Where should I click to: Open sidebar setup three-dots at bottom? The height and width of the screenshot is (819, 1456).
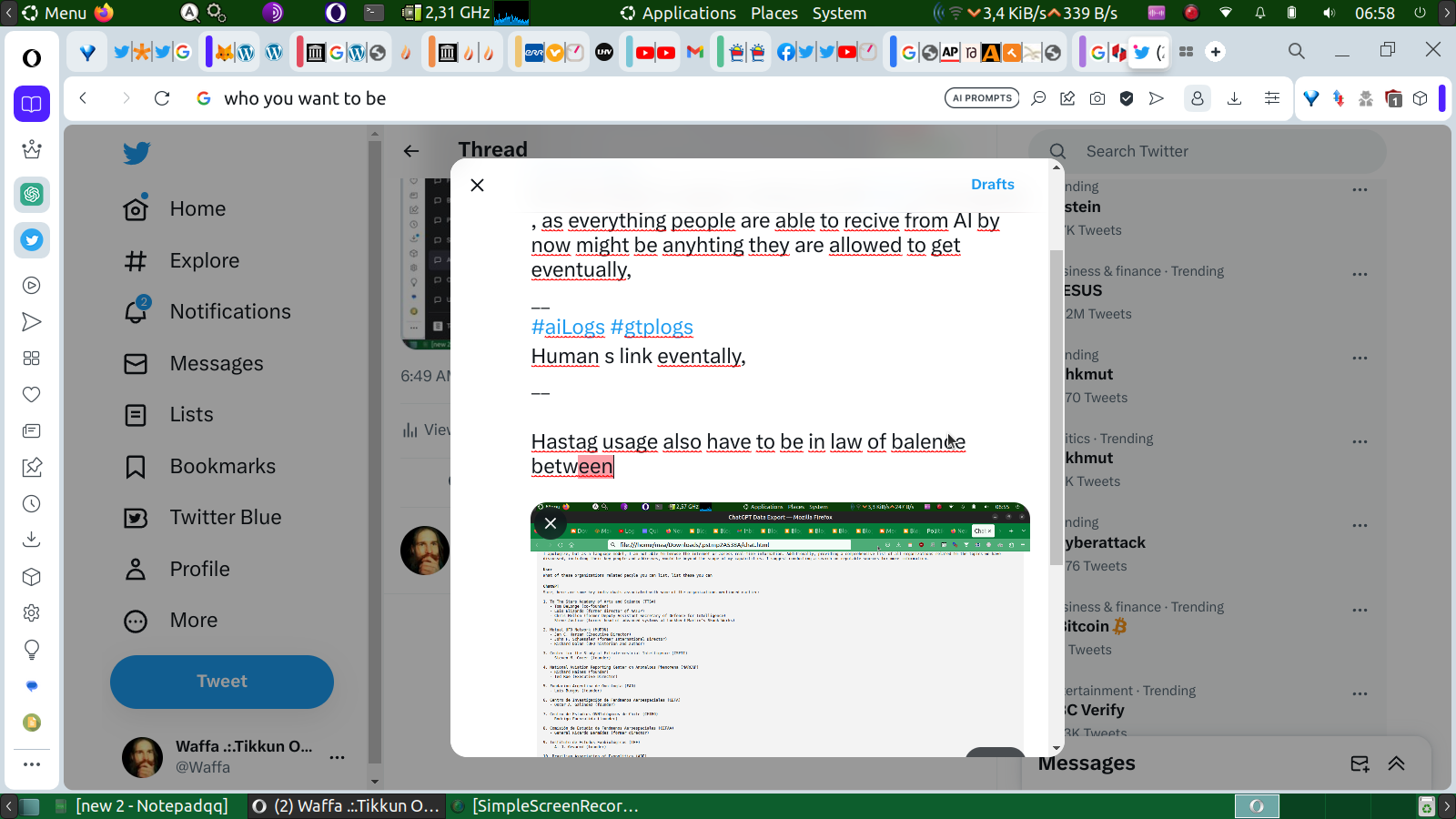tap(32, 764)
